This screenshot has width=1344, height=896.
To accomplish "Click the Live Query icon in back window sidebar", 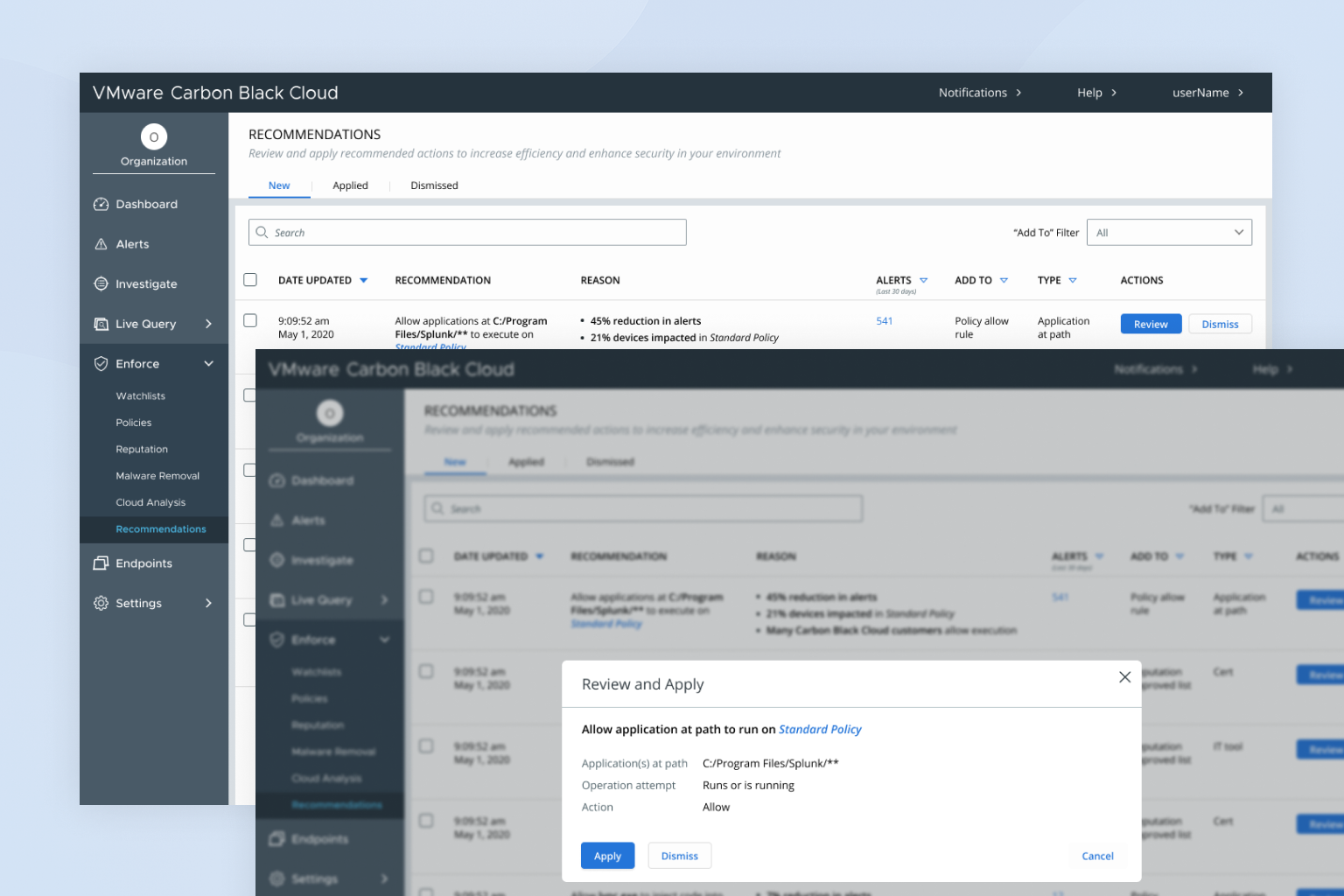I will 101,324.
